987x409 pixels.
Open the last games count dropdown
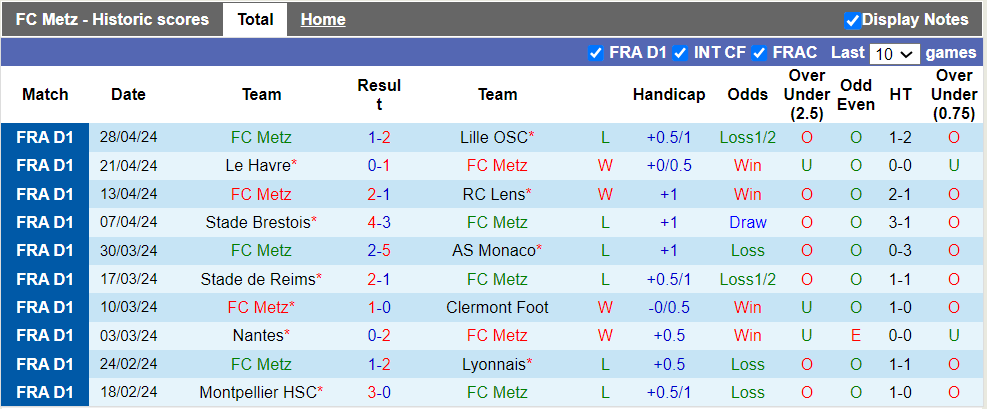(894, 54)
